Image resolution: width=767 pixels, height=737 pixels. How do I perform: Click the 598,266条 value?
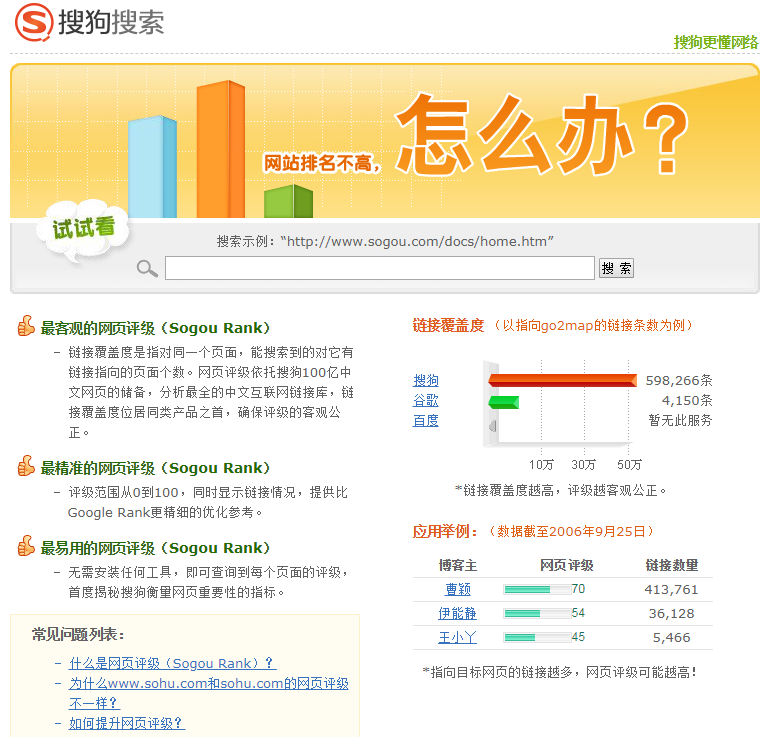click(x=679, y=380)
